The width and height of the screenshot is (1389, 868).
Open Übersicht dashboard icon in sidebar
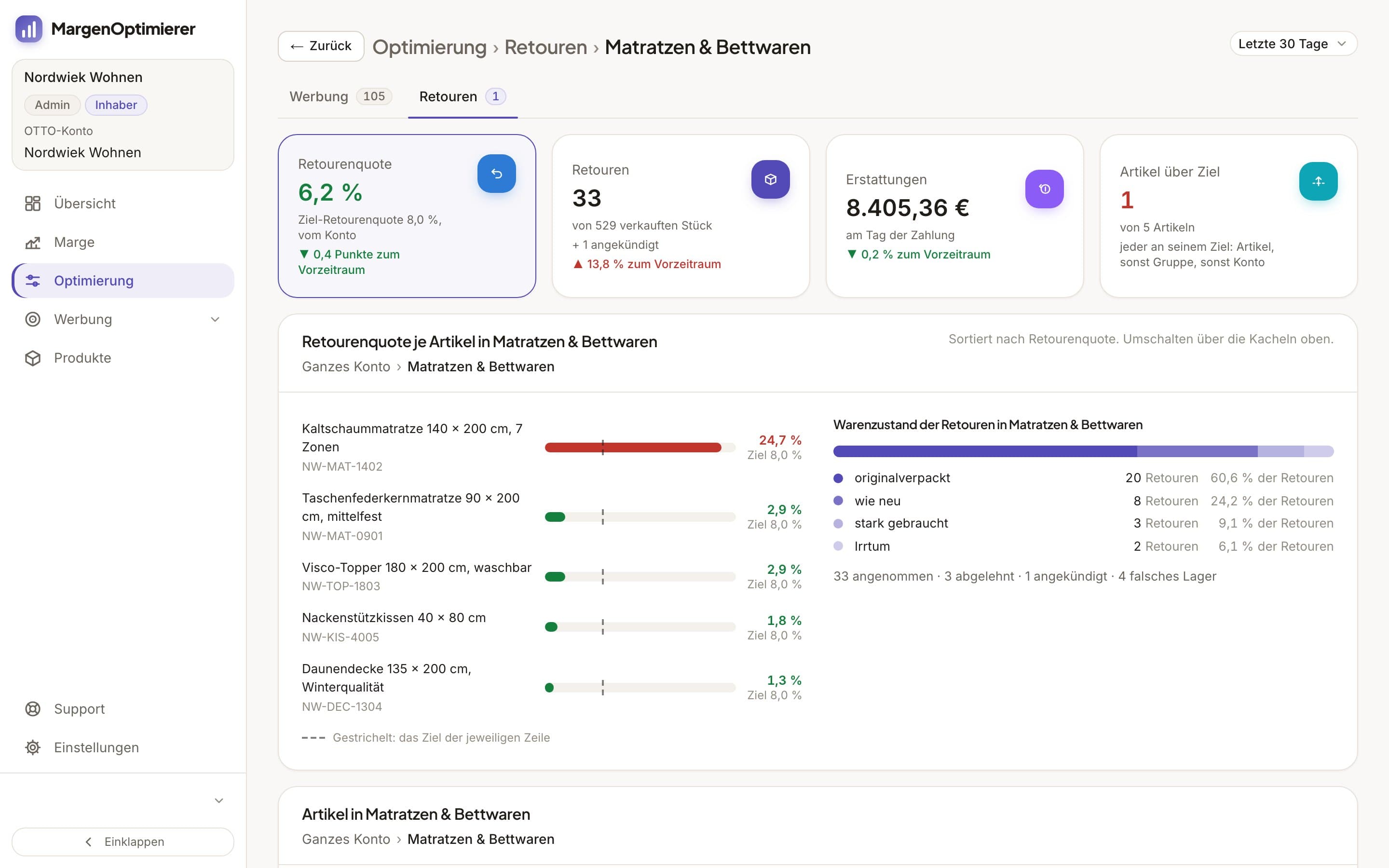[33, 203]
